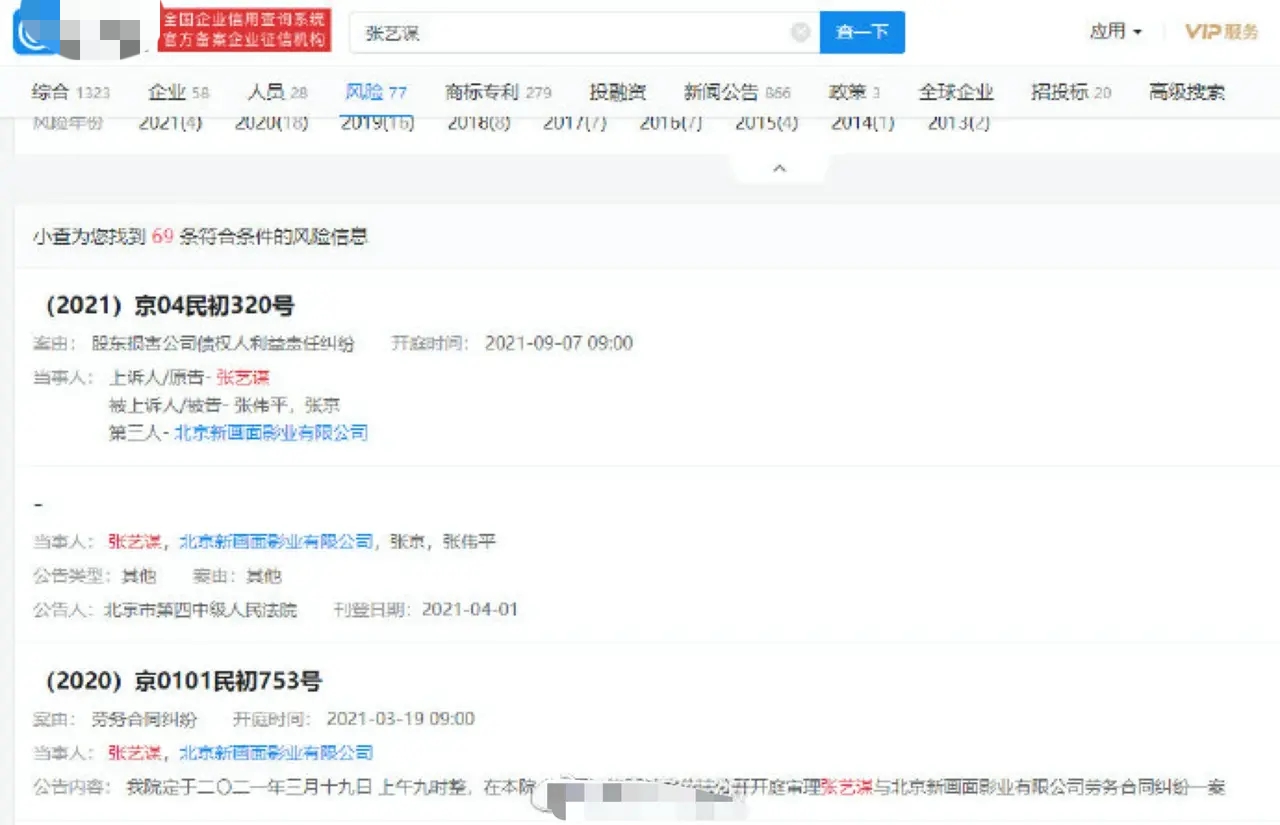The image size is (1280, 825).
Task: Open the 招投标 20 tab
Action: click(1071, 92)
